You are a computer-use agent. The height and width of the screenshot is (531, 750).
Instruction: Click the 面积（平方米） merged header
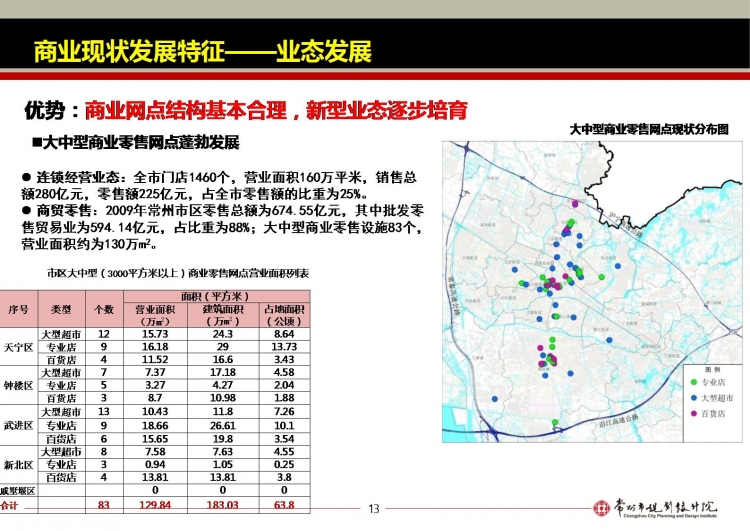point(216,297)
